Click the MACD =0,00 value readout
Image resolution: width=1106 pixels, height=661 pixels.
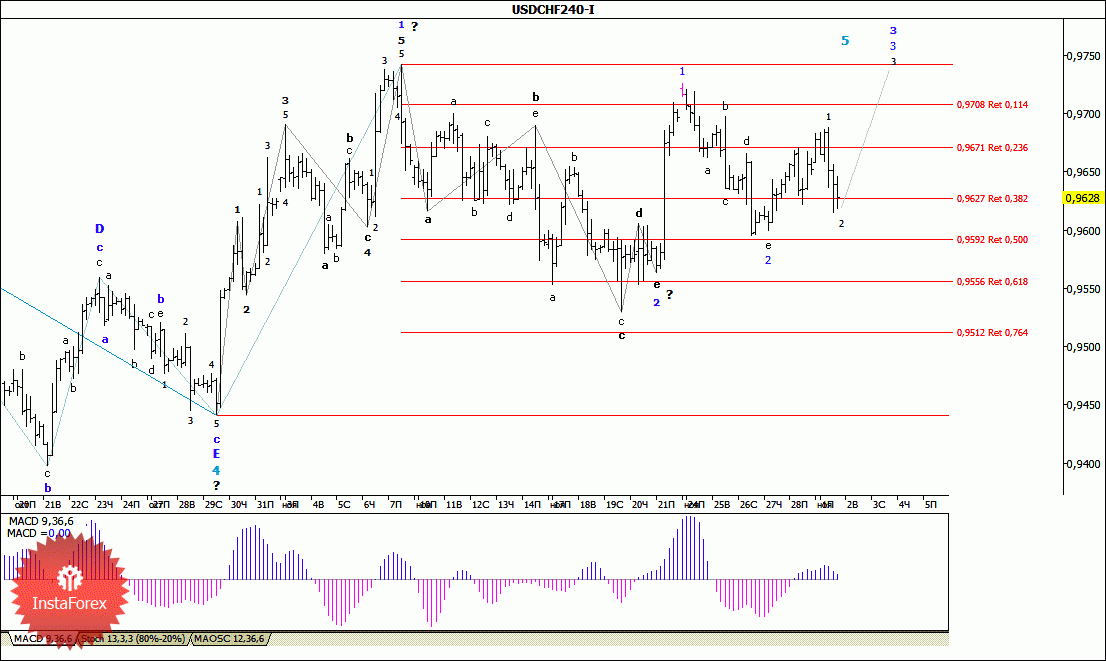point(39,533)
